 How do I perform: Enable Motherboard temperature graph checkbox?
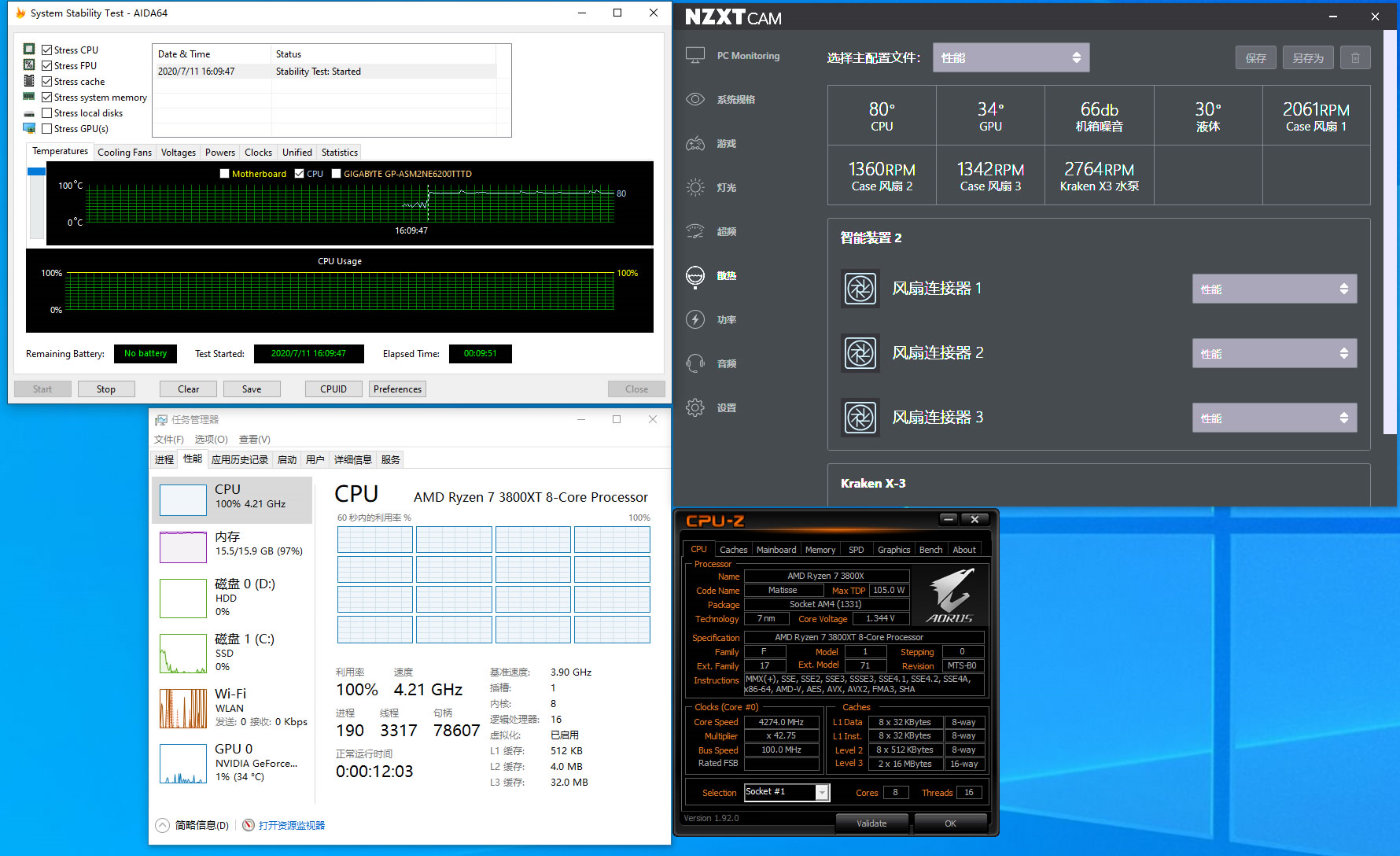tap(224, 174)
